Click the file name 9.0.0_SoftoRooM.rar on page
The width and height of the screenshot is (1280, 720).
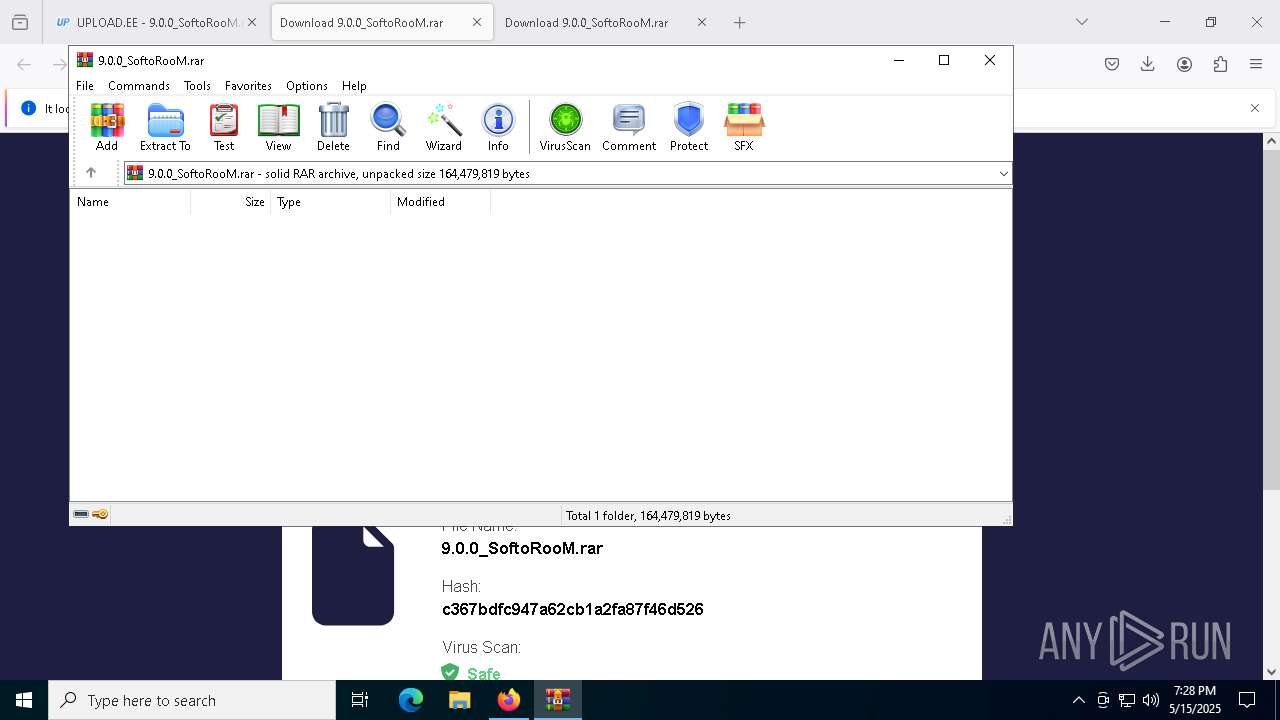pos(522,548)
